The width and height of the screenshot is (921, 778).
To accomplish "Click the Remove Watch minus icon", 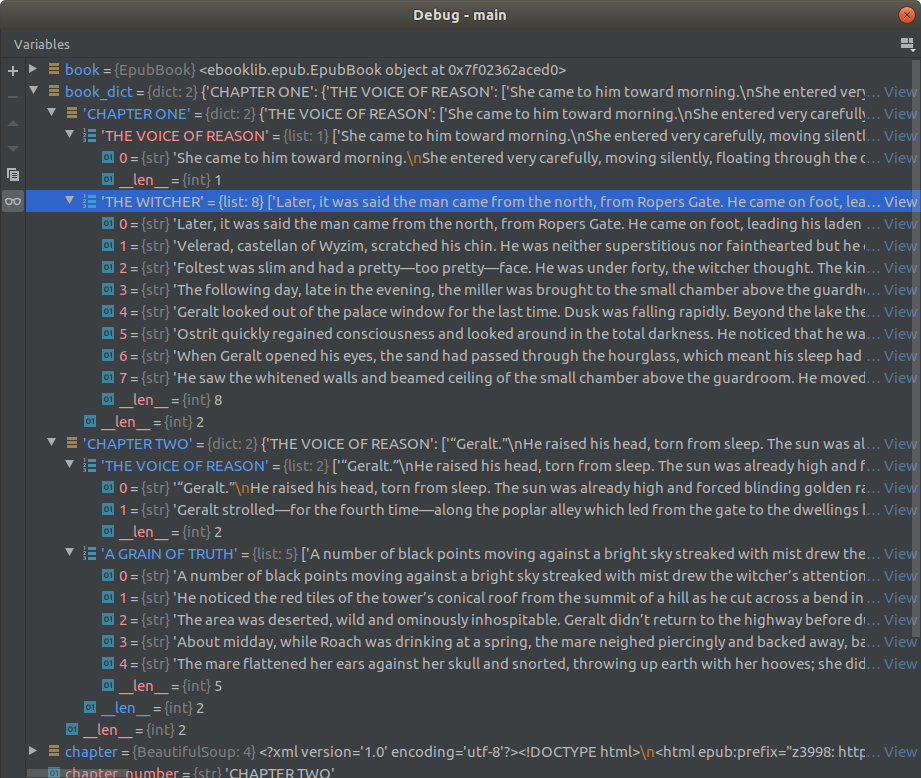I will click(x=13, y=97).
